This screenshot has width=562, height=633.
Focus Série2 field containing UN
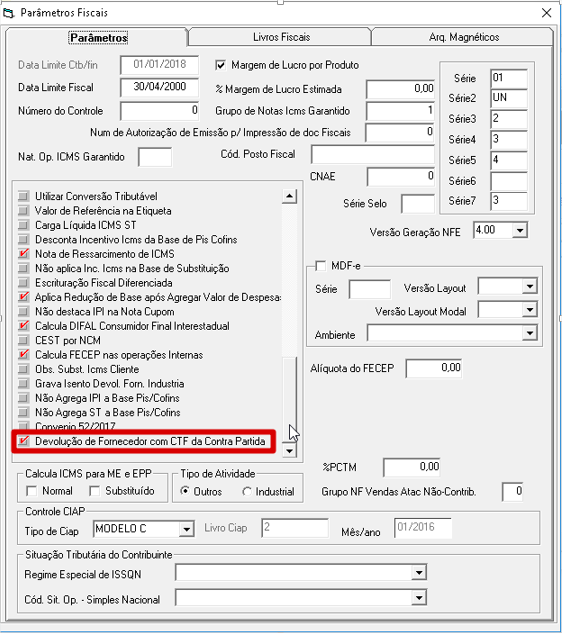click(x=509, y=98)
